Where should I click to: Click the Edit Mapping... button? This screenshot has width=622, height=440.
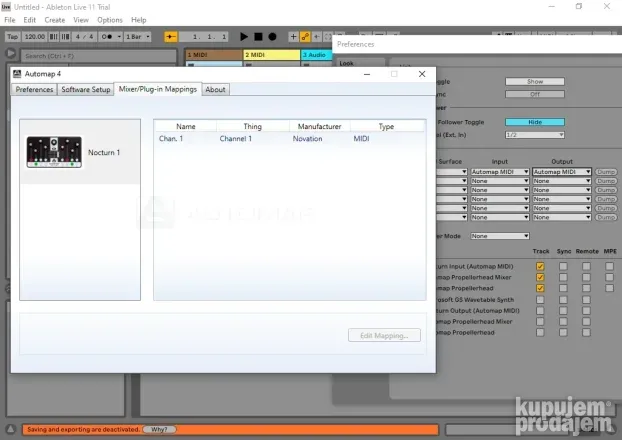384,335
